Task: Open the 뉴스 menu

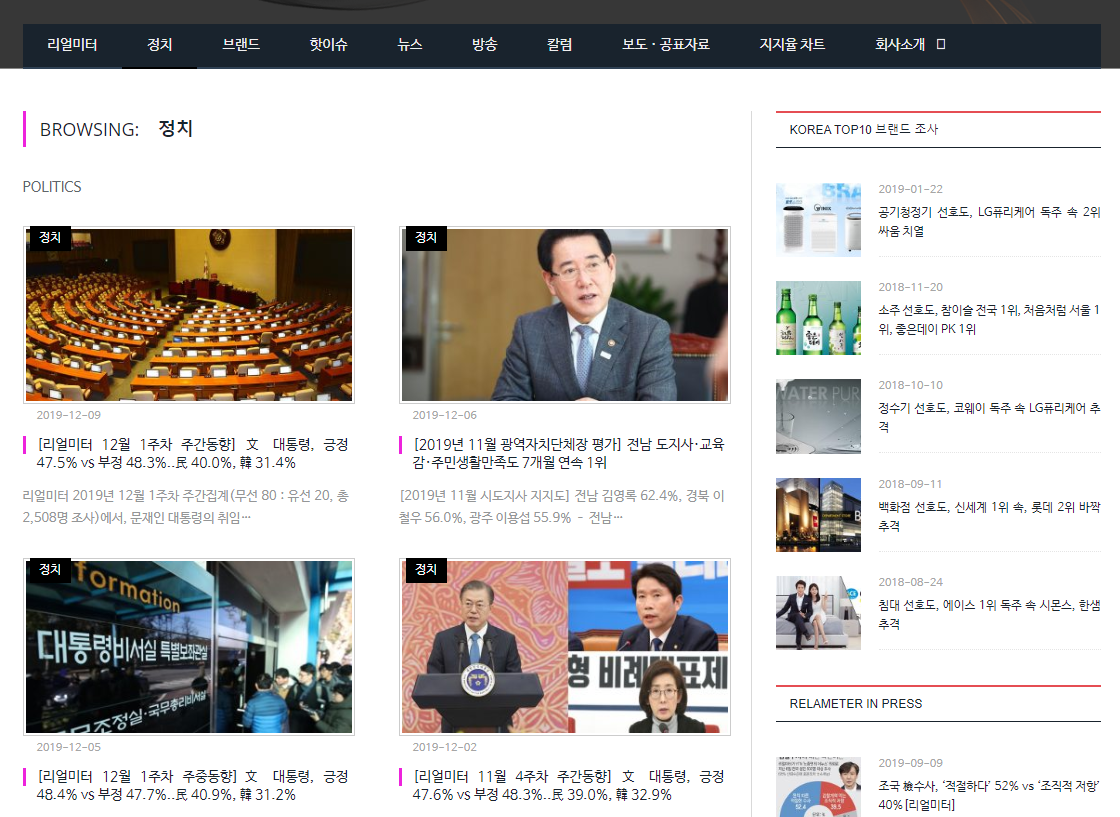Action: point(410,45)
